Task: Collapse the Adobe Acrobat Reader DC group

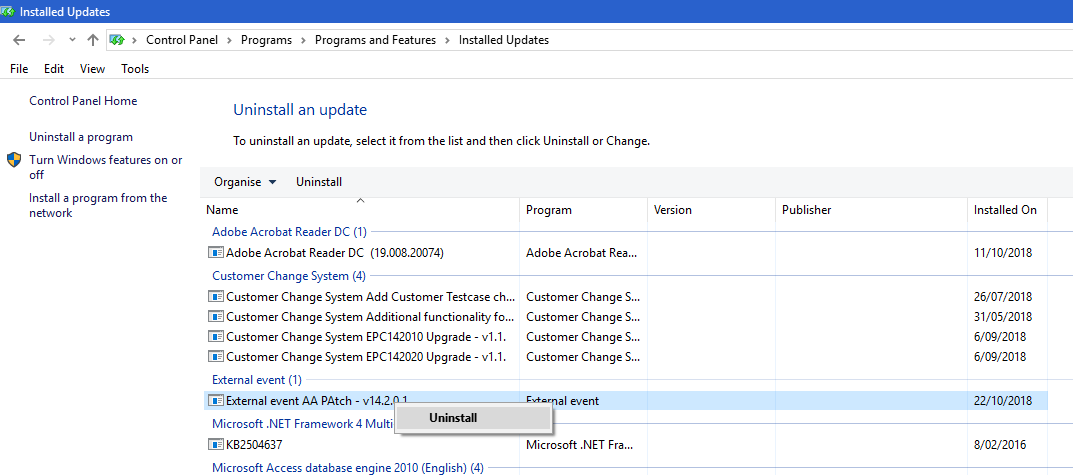Action: click(x=289, y=231)
